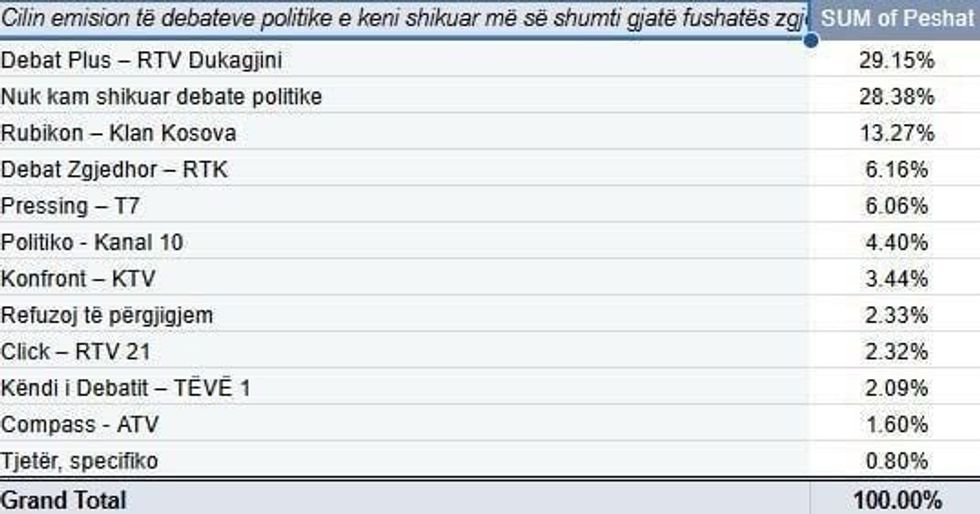
Task: Select the Pressing – T7 row label
Action: 71,206
